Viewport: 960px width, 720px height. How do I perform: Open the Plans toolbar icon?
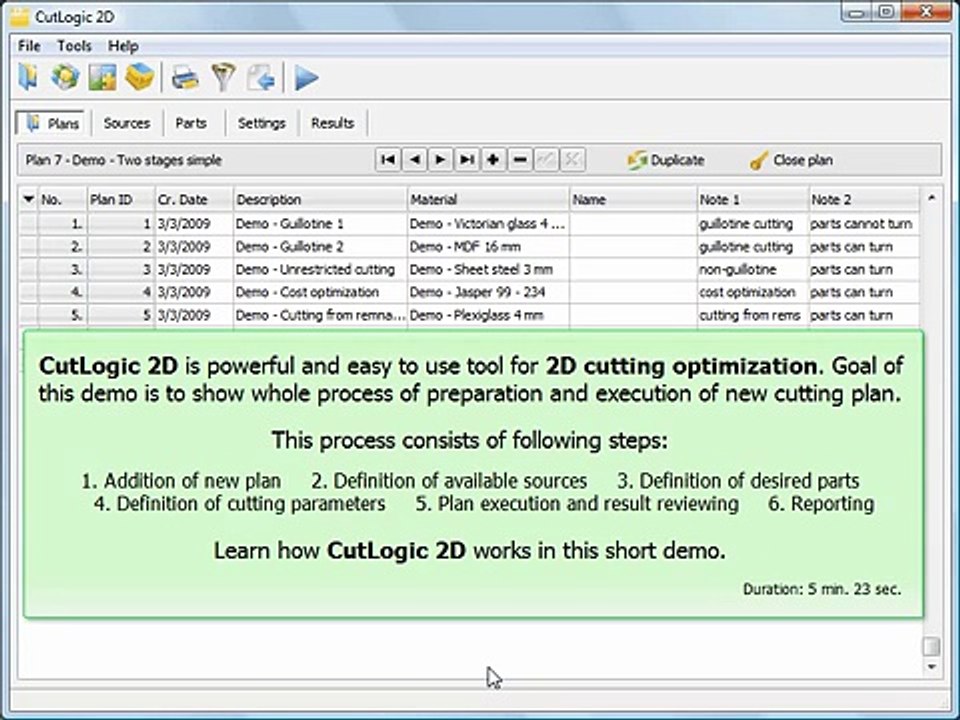28,78
